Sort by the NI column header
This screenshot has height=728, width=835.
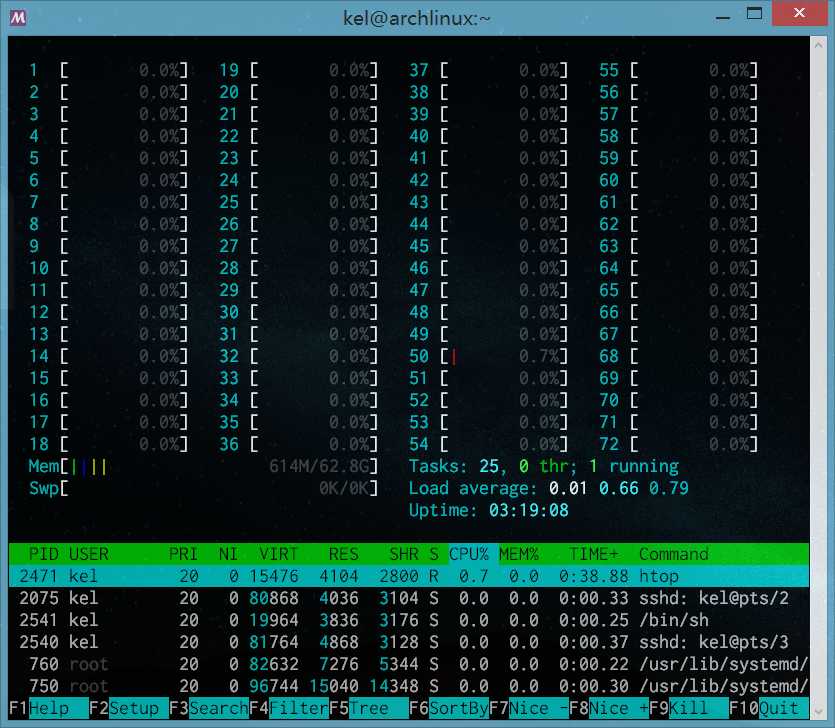click(x=228, y=554)
